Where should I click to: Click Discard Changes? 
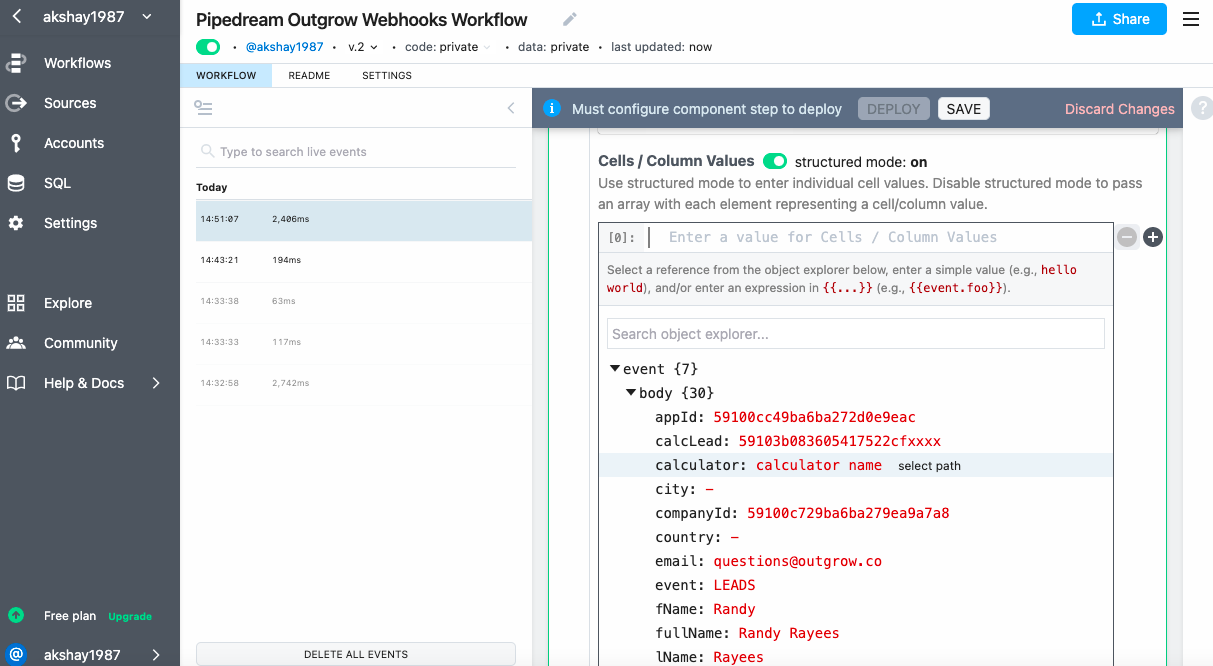(x=1119, y=109)
